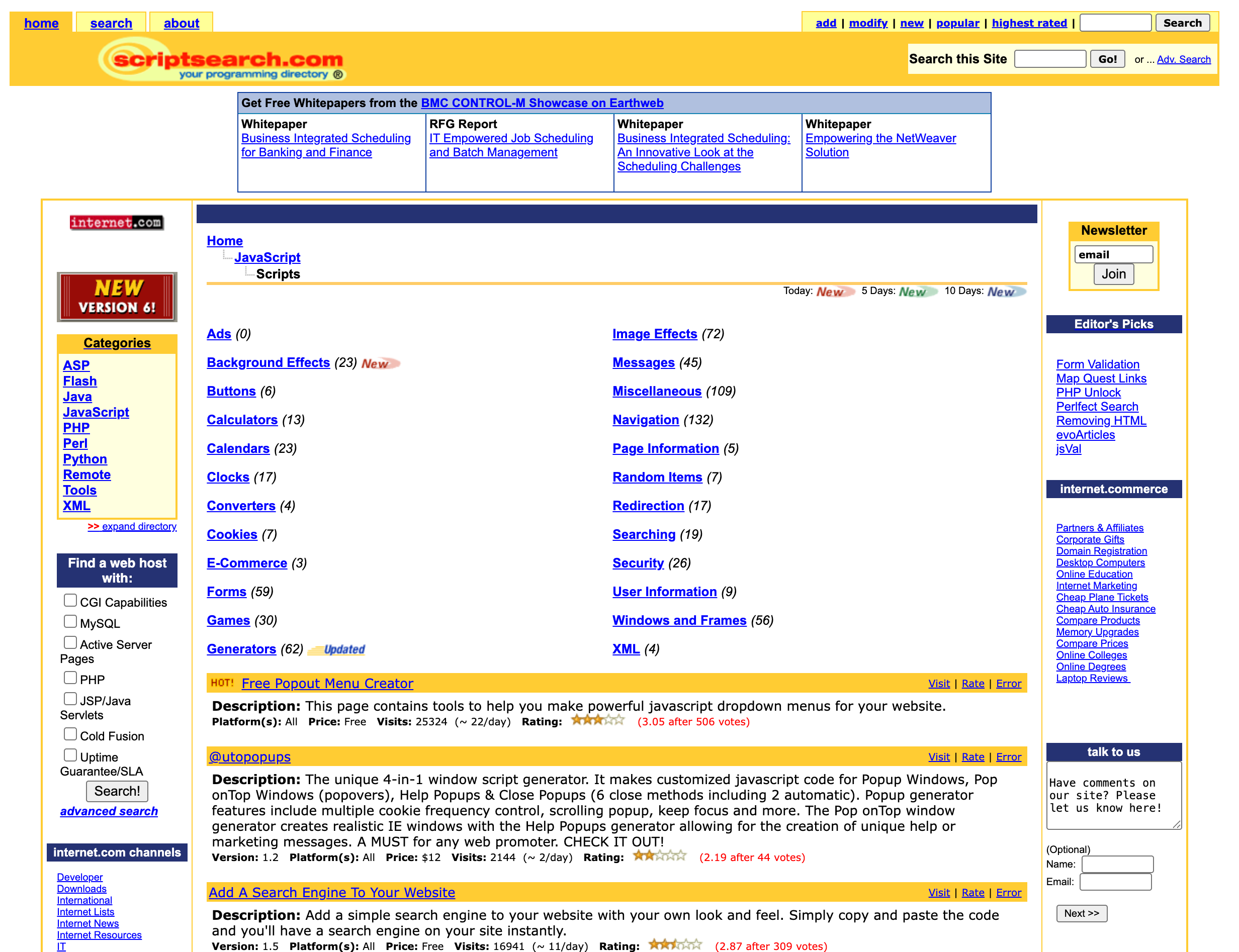Toggle the Cold Fusion checkbox
1239x952 pixels.
(70, 734)
